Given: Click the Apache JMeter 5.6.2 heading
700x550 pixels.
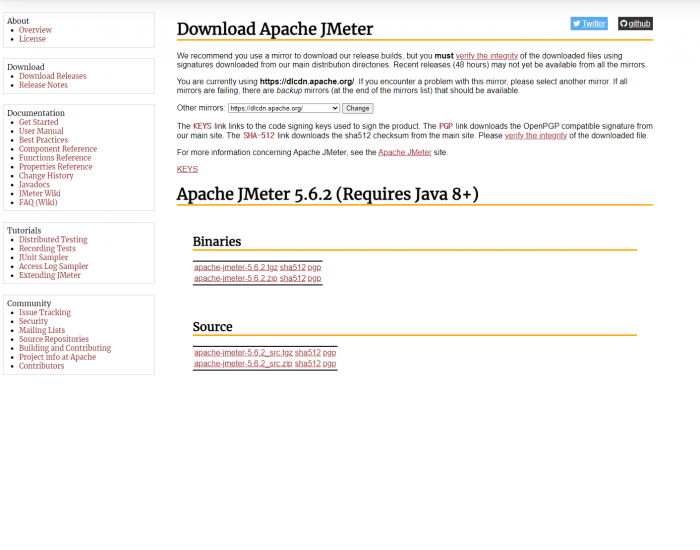Looking at the screenshot, I should point(328,194).
